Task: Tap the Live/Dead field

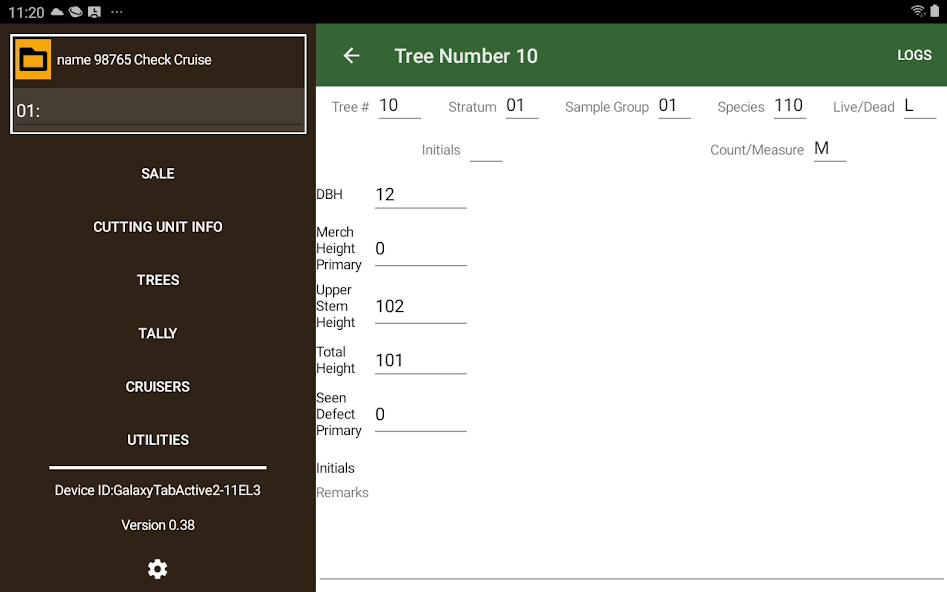Action: 919,106
